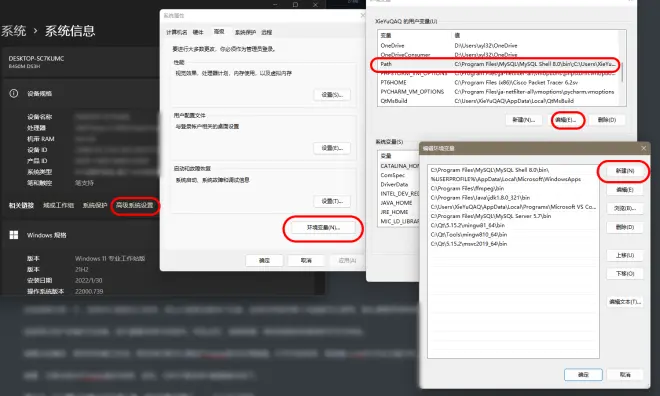Click 上移(U) to move entry up
The image size is (660, 396).
[x=625, y=255]
